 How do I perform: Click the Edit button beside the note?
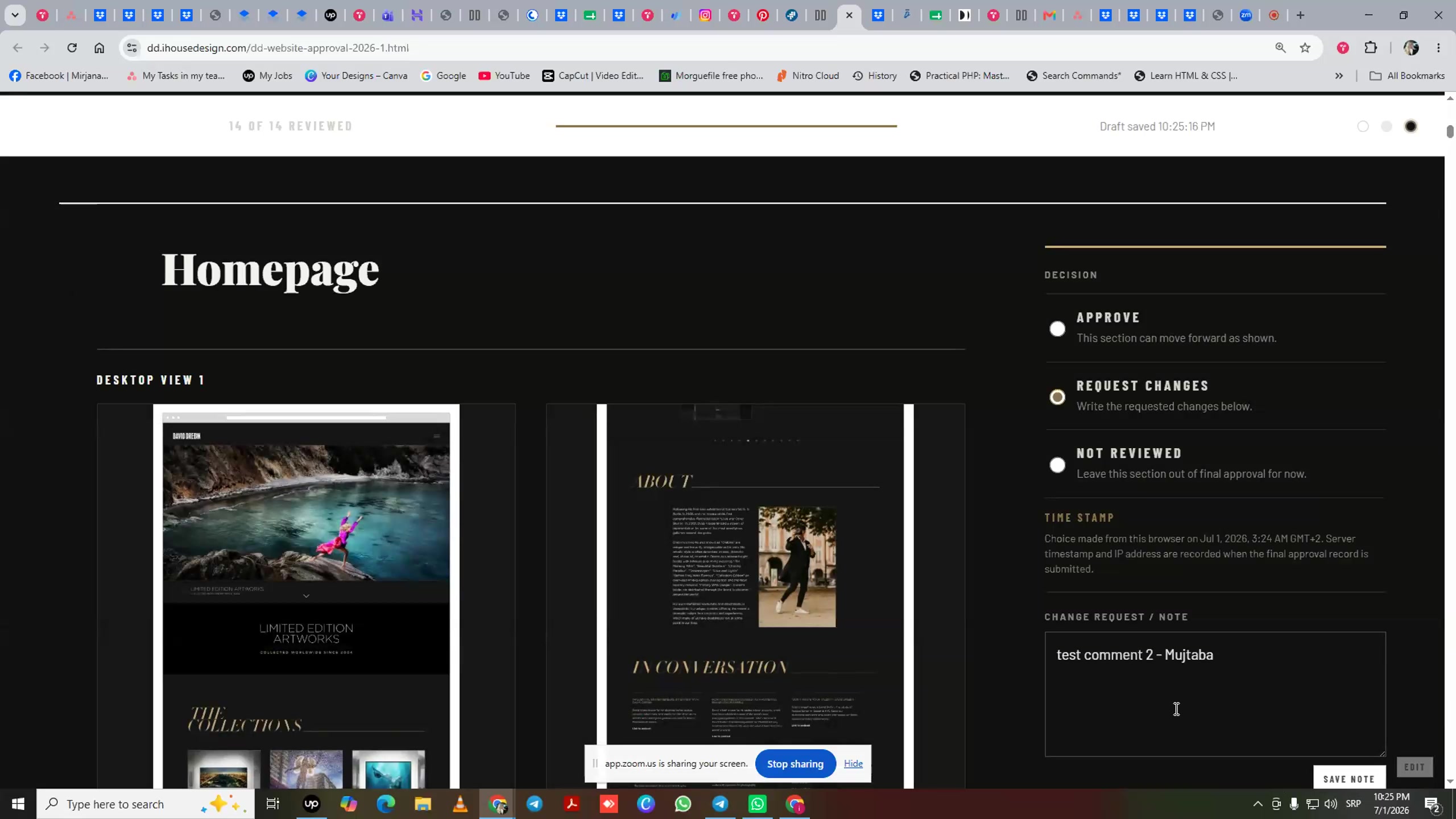tap(1414, 767)
